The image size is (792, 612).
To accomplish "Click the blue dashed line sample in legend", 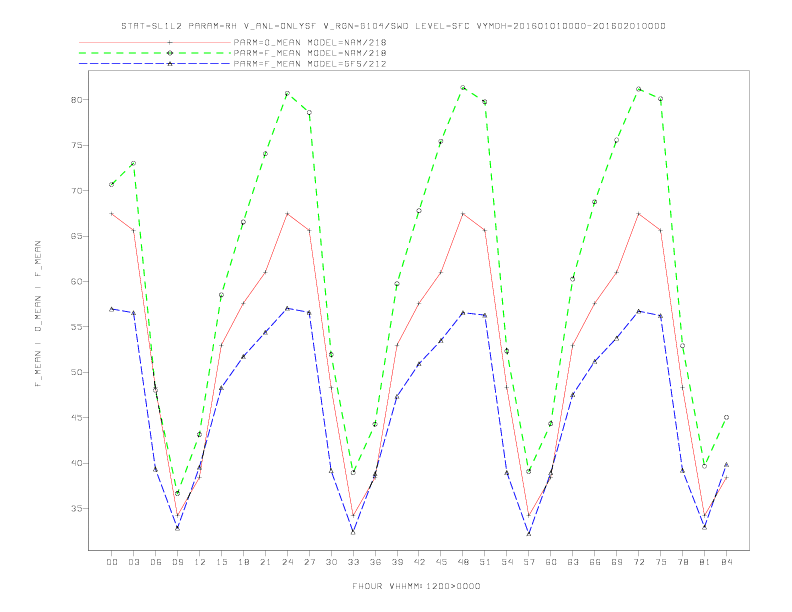I will (x=155, y=64).
